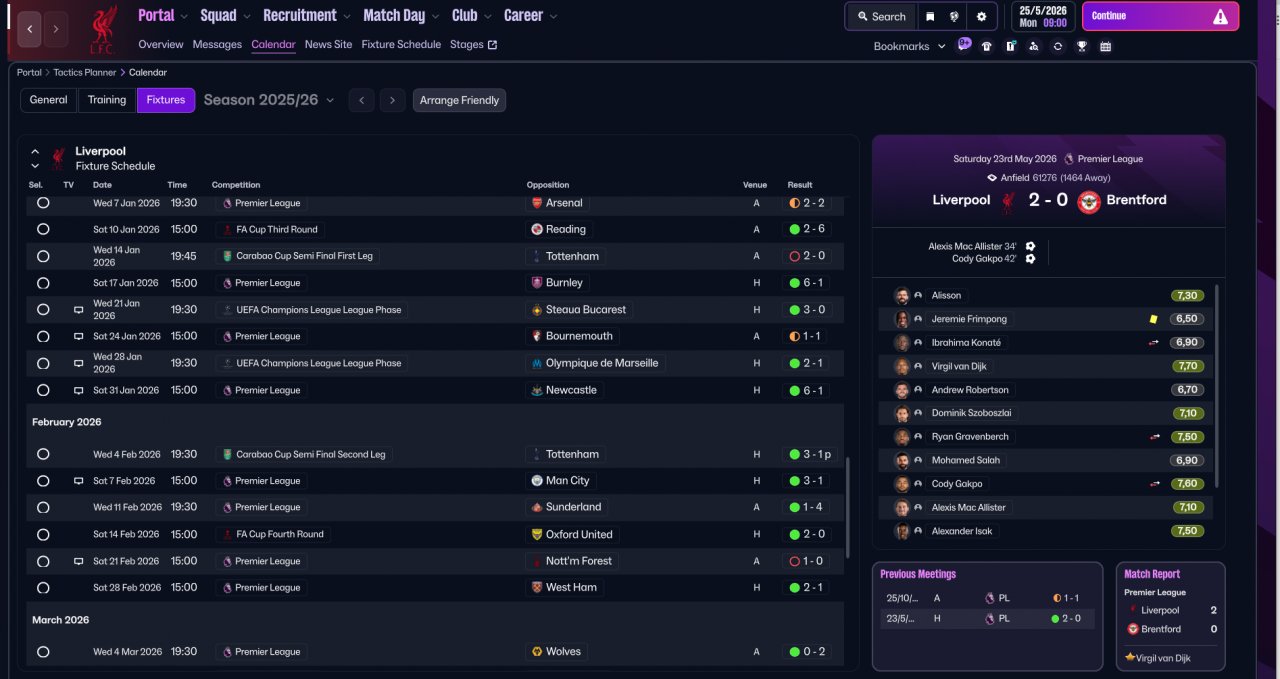This screenshot has width=1280, height=679.
Task: Click the Search button
Action: click(880, 16)
